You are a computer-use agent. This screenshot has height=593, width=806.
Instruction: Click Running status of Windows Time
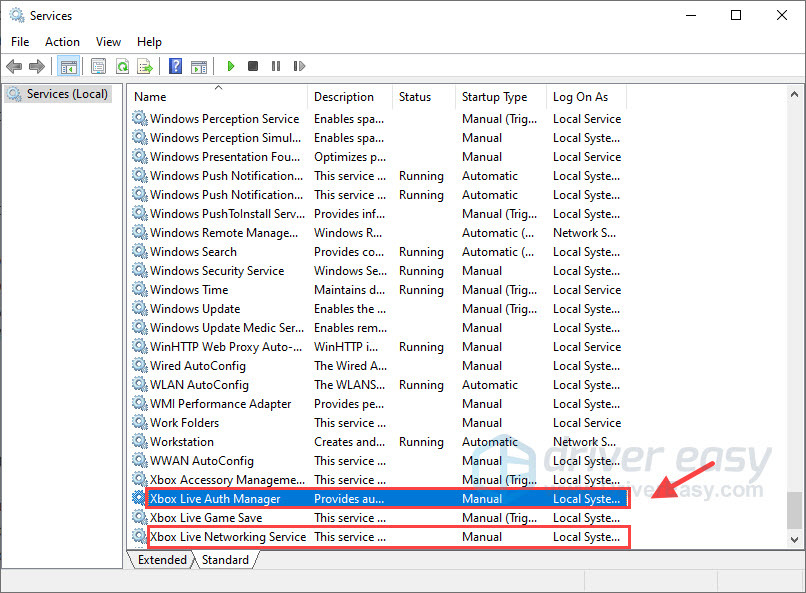click(421, 290)
